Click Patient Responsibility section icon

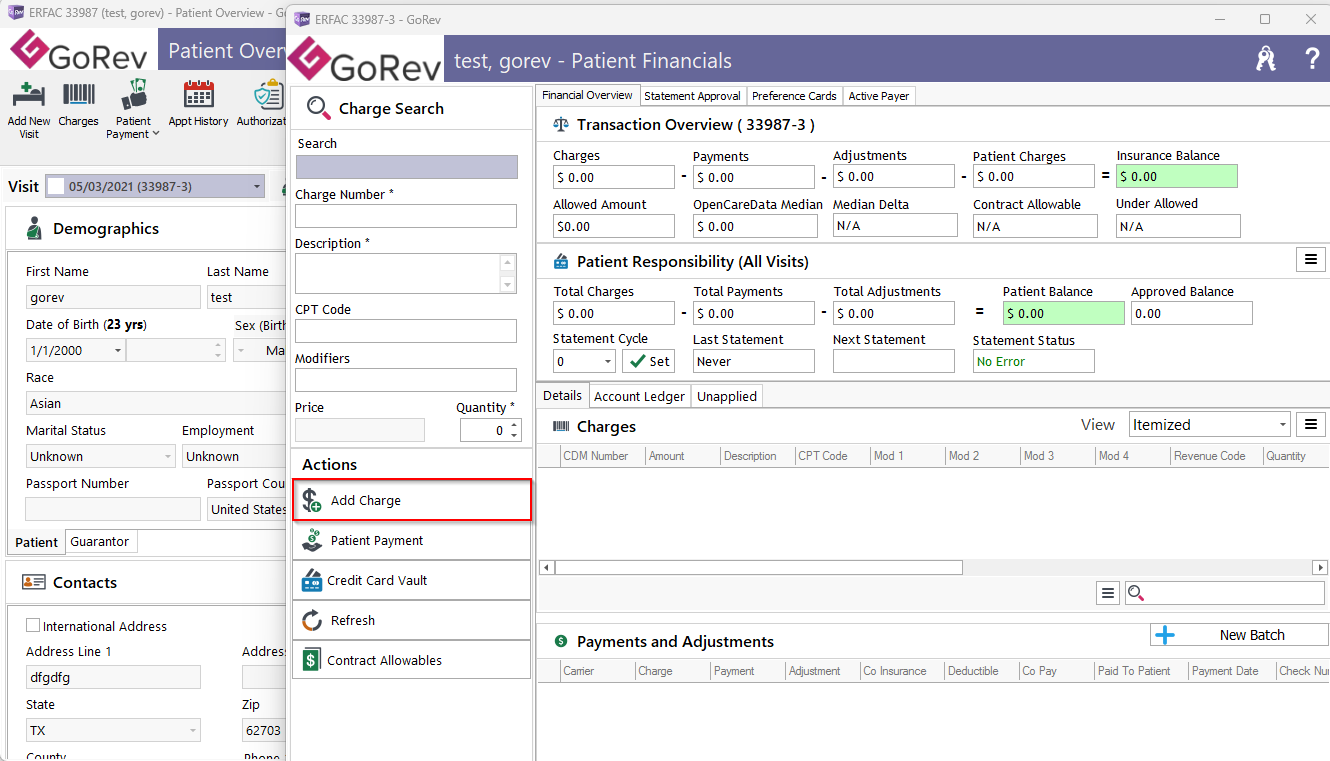[x=561, y=261]
